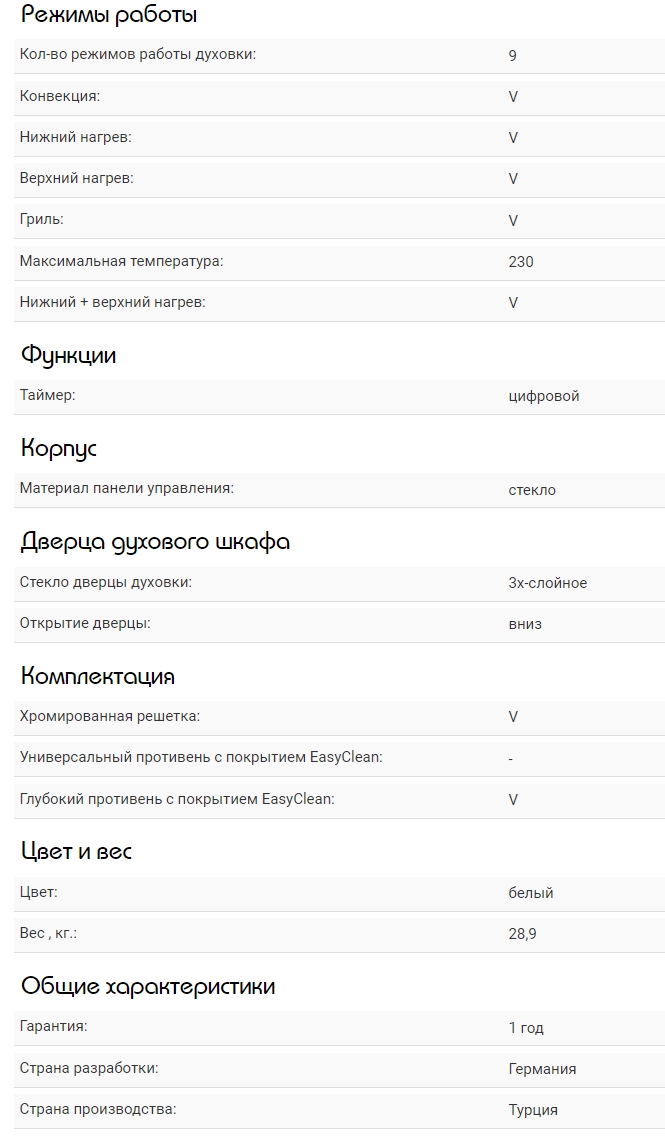This screenshot has height=1144, width=665.
Task: Click the "Комплектация" section heading
Action: [98, 676]
